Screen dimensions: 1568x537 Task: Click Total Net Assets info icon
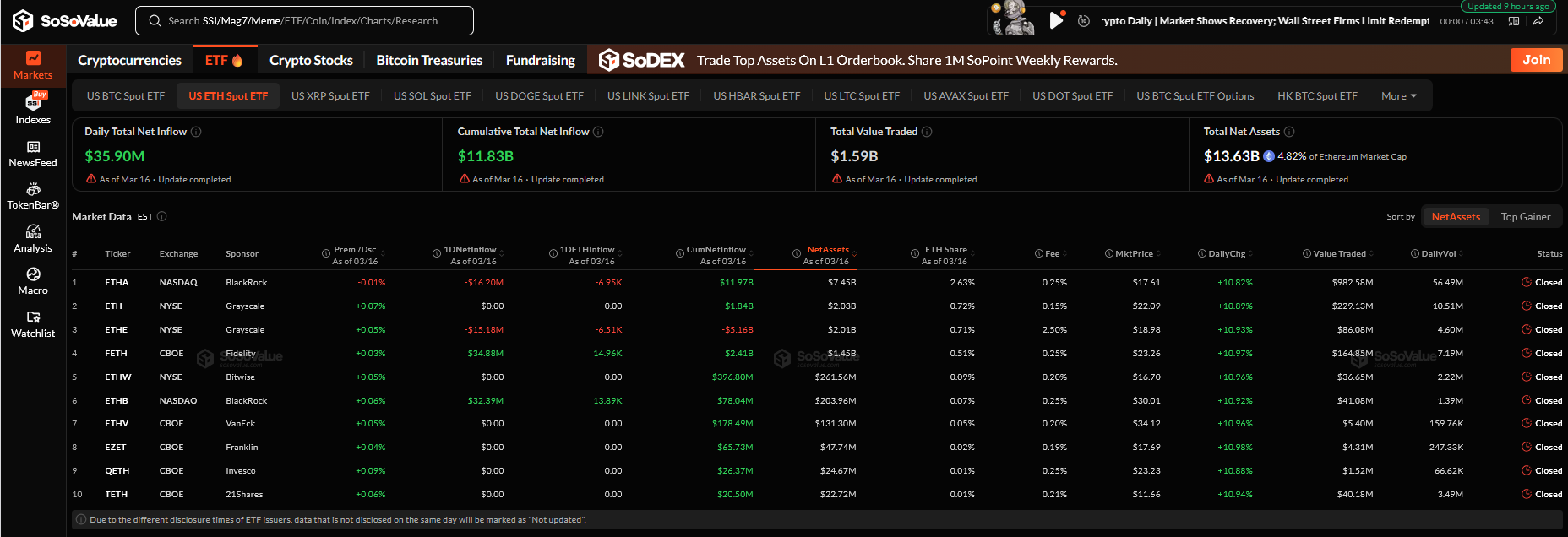click(1289, 132)
